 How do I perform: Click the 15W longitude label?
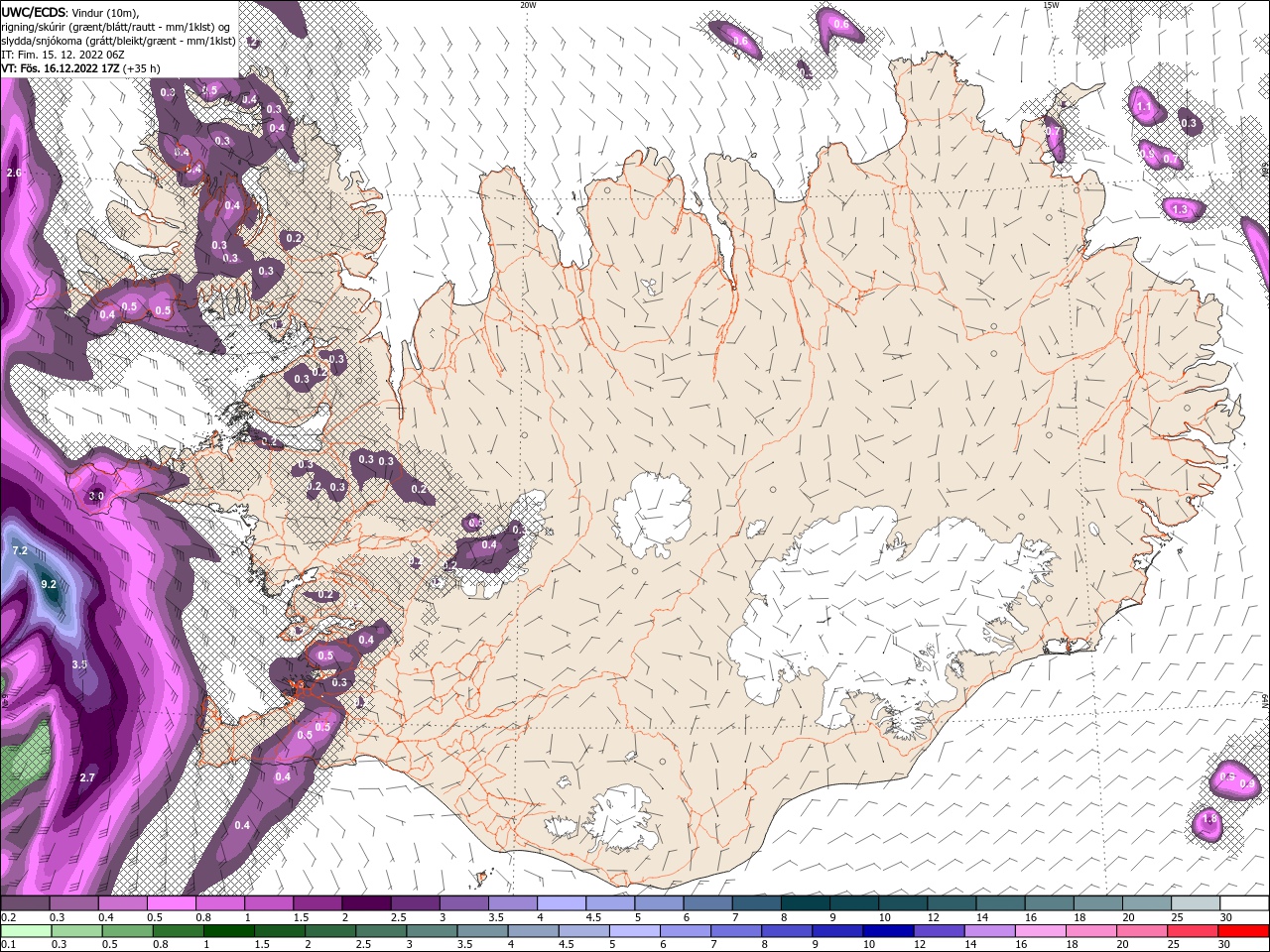tap(1051, 5)
